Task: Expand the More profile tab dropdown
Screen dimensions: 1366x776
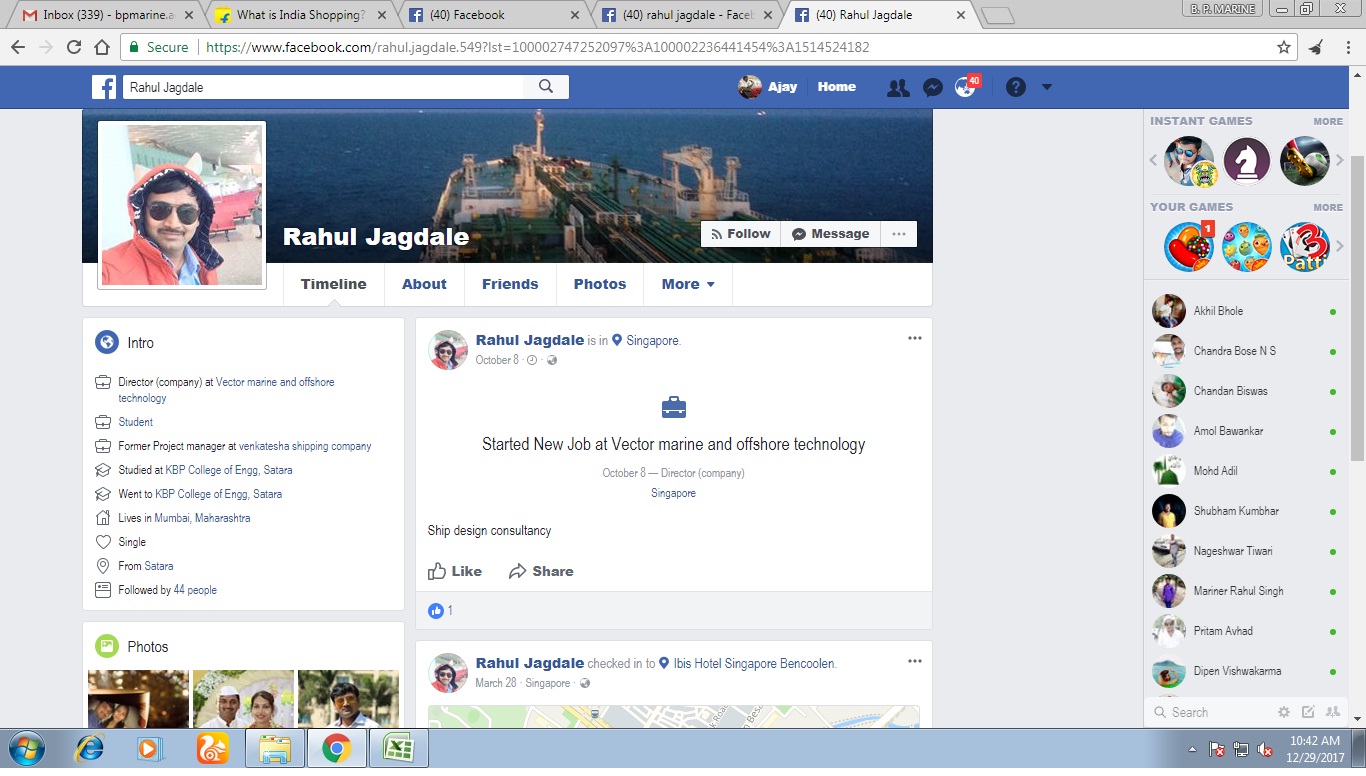Action: tap(688, 284)
